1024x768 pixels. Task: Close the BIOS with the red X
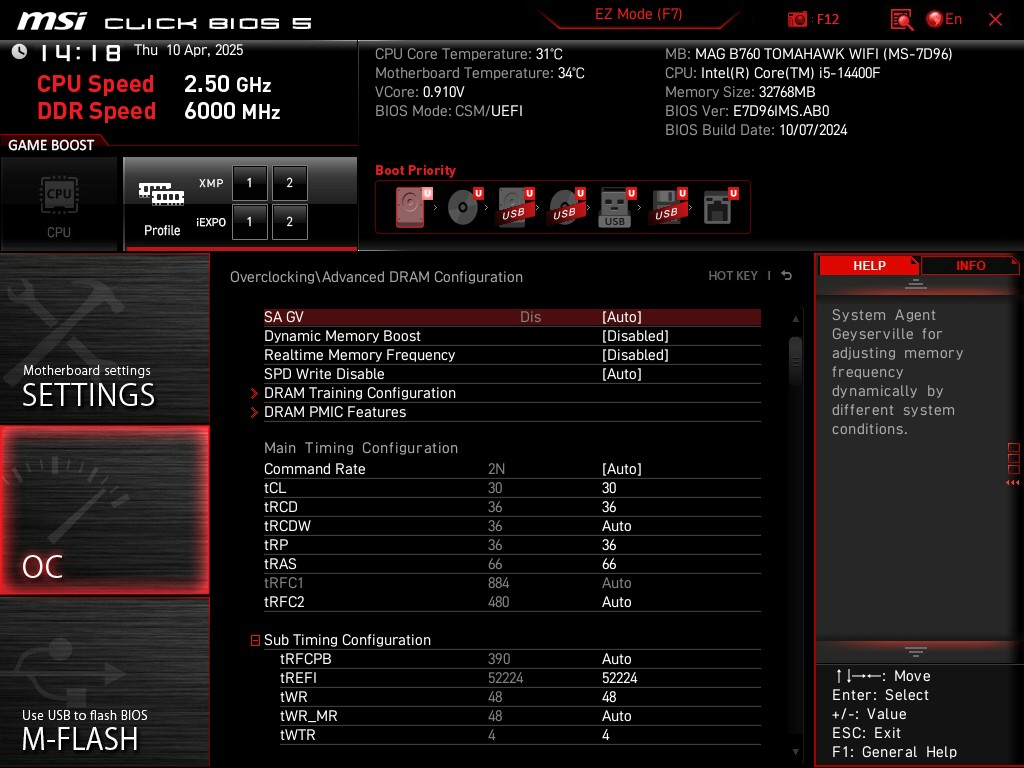[x=995, y=20]
